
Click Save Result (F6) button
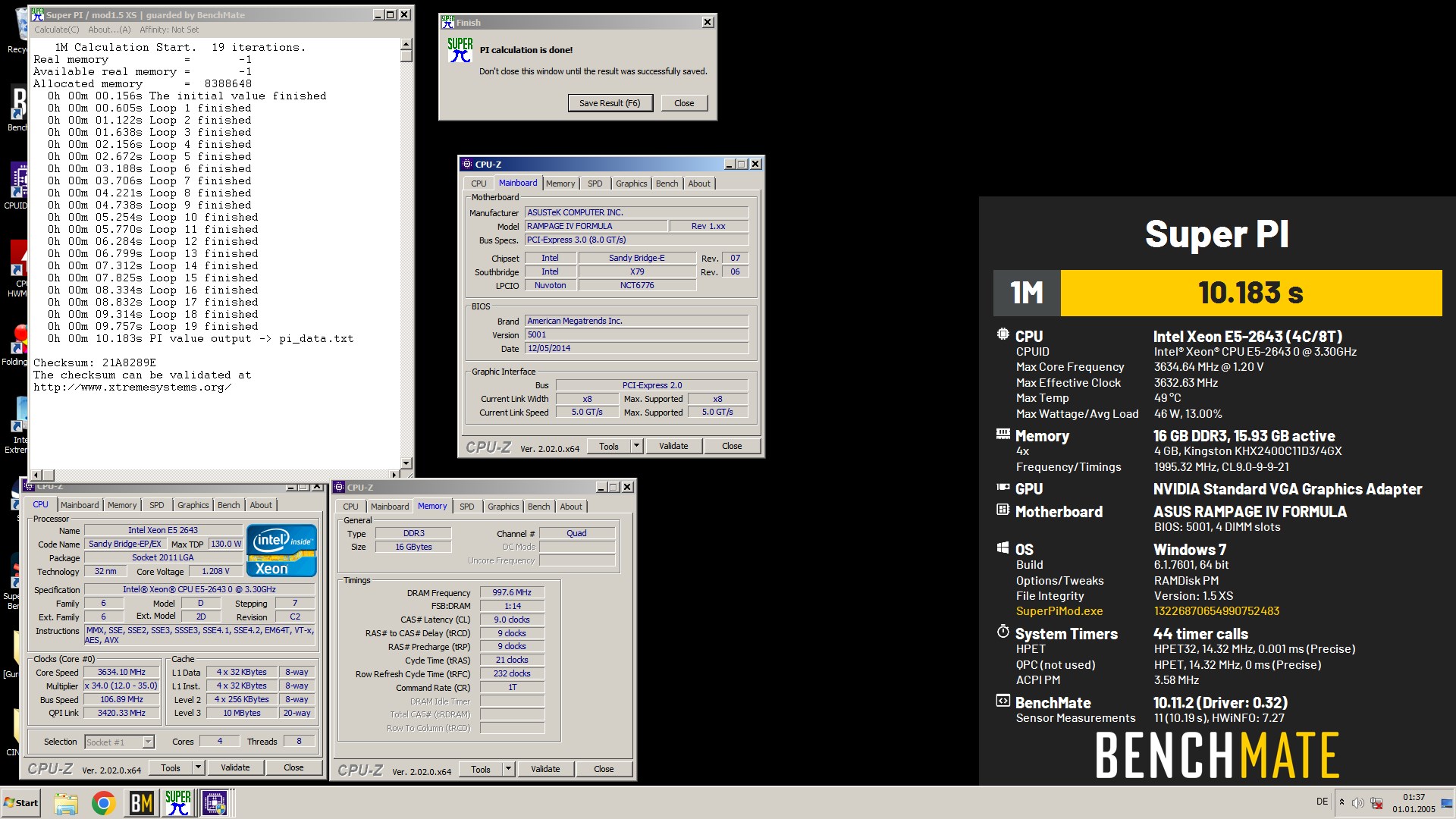[610, 103]
